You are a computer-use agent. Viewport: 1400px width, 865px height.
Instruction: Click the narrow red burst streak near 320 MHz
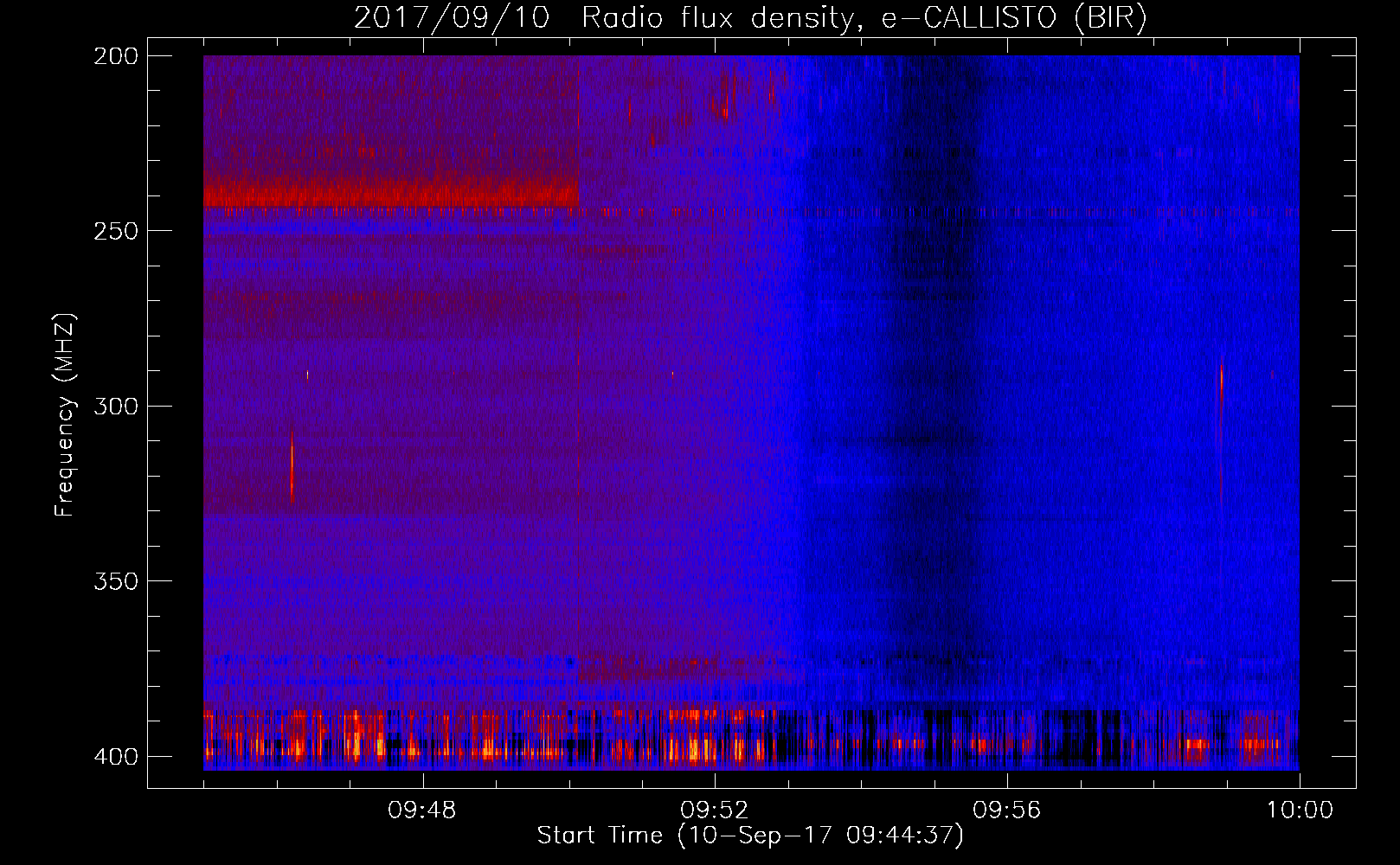[x=292, y=470]
